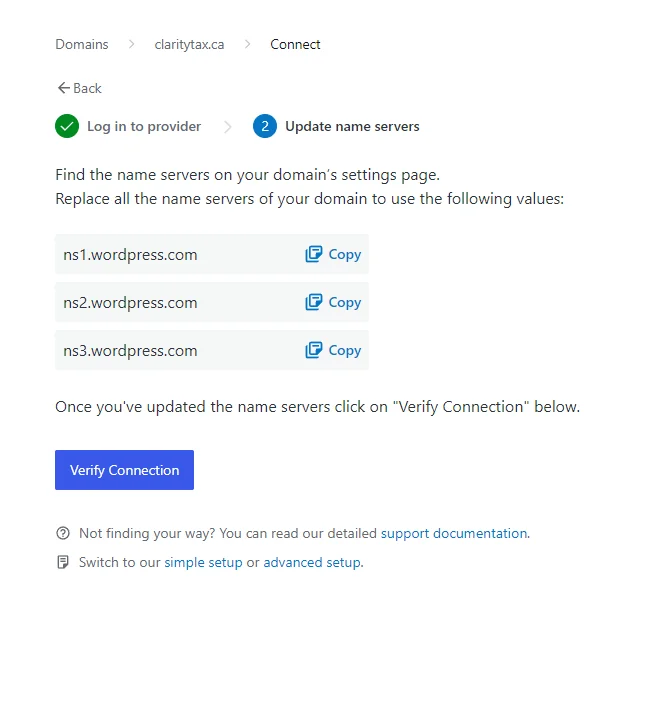Viewport: 667px width, 704px height.
Task: Click chevron after claritytax.ca breadcrumb
Action: [x=247, y=44]
